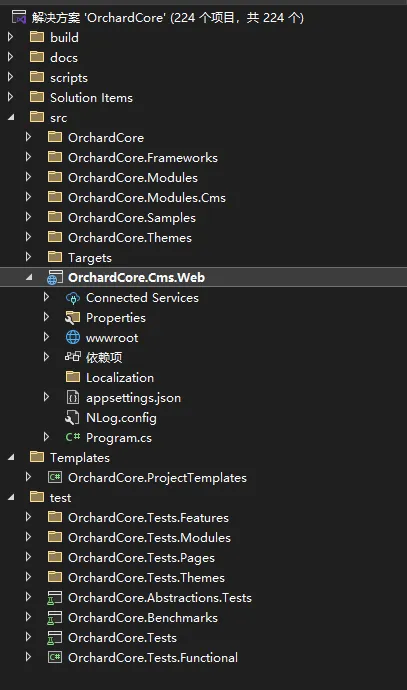
Task: Collapse the OrchardCore.Cms.Web project node
Action: [x=29, y=278]
